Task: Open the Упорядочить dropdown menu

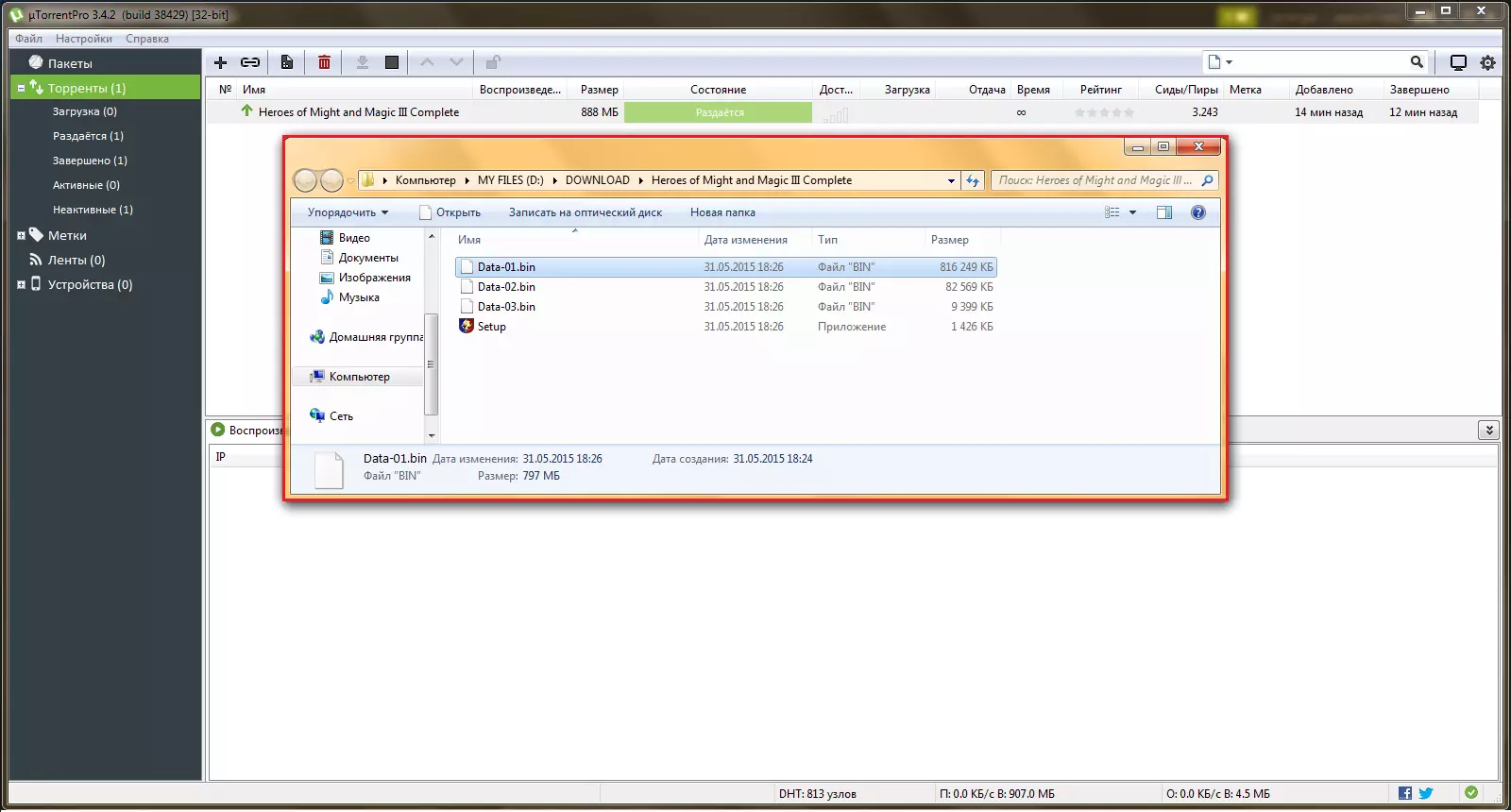Action: coord(348,212)
